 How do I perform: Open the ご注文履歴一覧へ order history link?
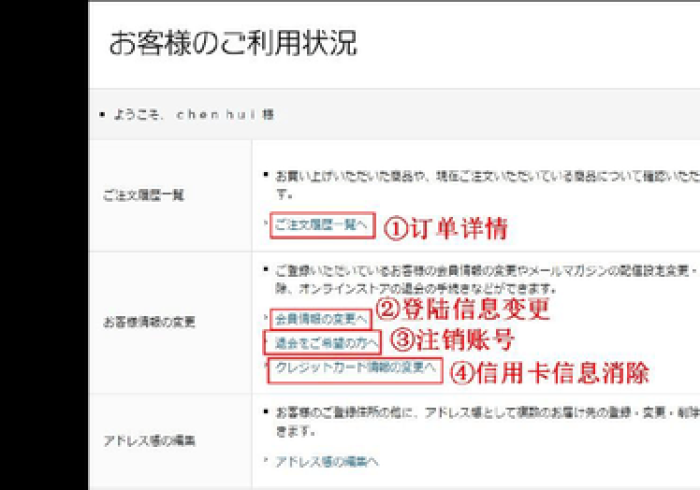[321, 224]
